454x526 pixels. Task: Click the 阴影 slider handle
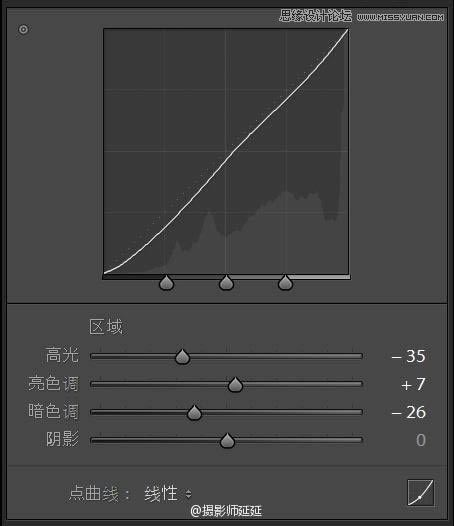click(227, 440)
